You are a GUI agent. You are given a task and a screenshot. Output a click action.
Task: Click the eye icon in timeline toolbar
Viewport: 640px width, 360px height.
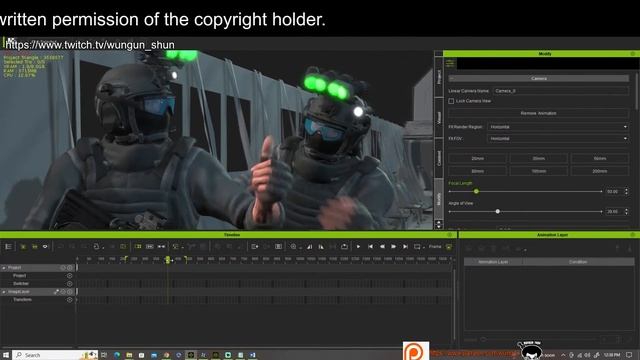(45, 247)
